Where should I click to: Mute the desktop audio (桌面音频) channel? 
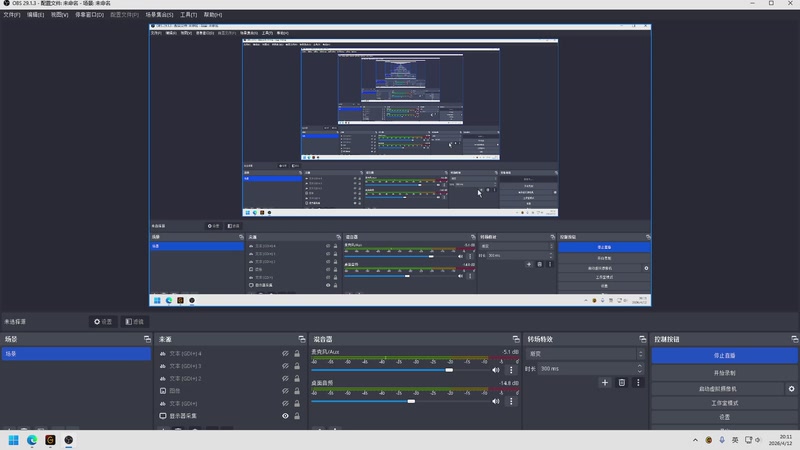(495, 401)
